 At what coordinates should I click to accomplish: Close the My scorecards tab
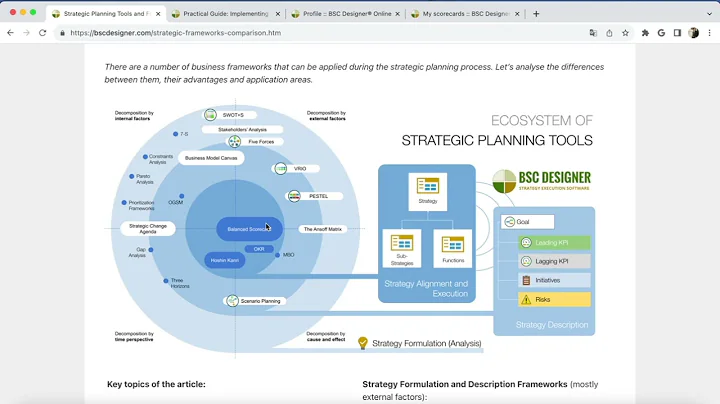point(517,14)
